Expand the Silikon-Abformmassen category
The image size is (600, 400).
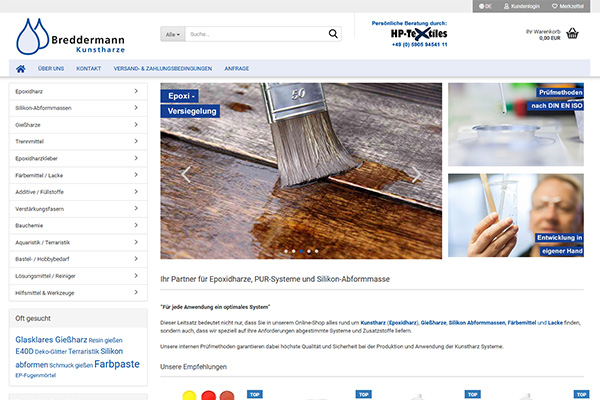click(75, 108)
